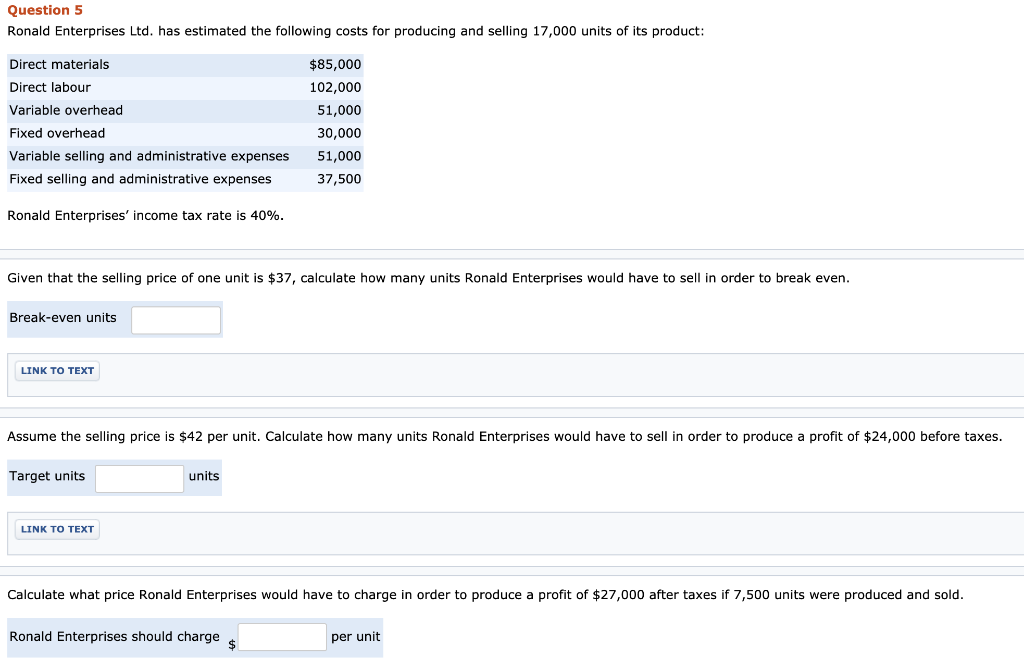Focus the price per unit input field
Viewport: 1024px width, 669px height.
click(282, 637)
